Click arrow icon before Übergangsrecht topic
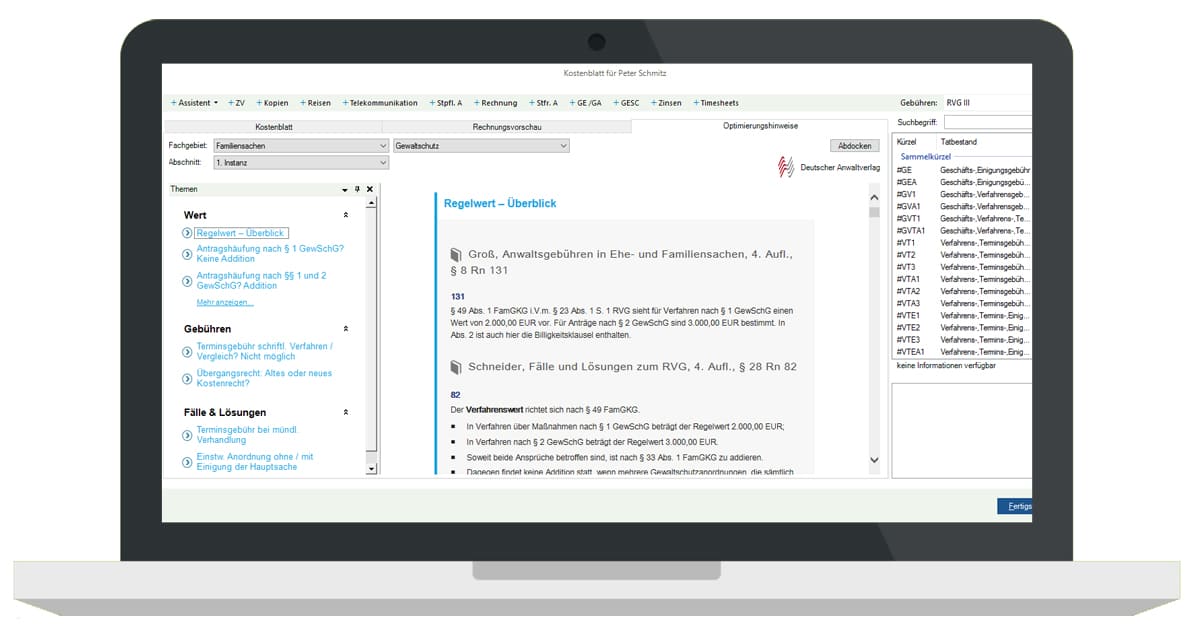The width and height of the screenshot is (1200, 638). (187, 378)
